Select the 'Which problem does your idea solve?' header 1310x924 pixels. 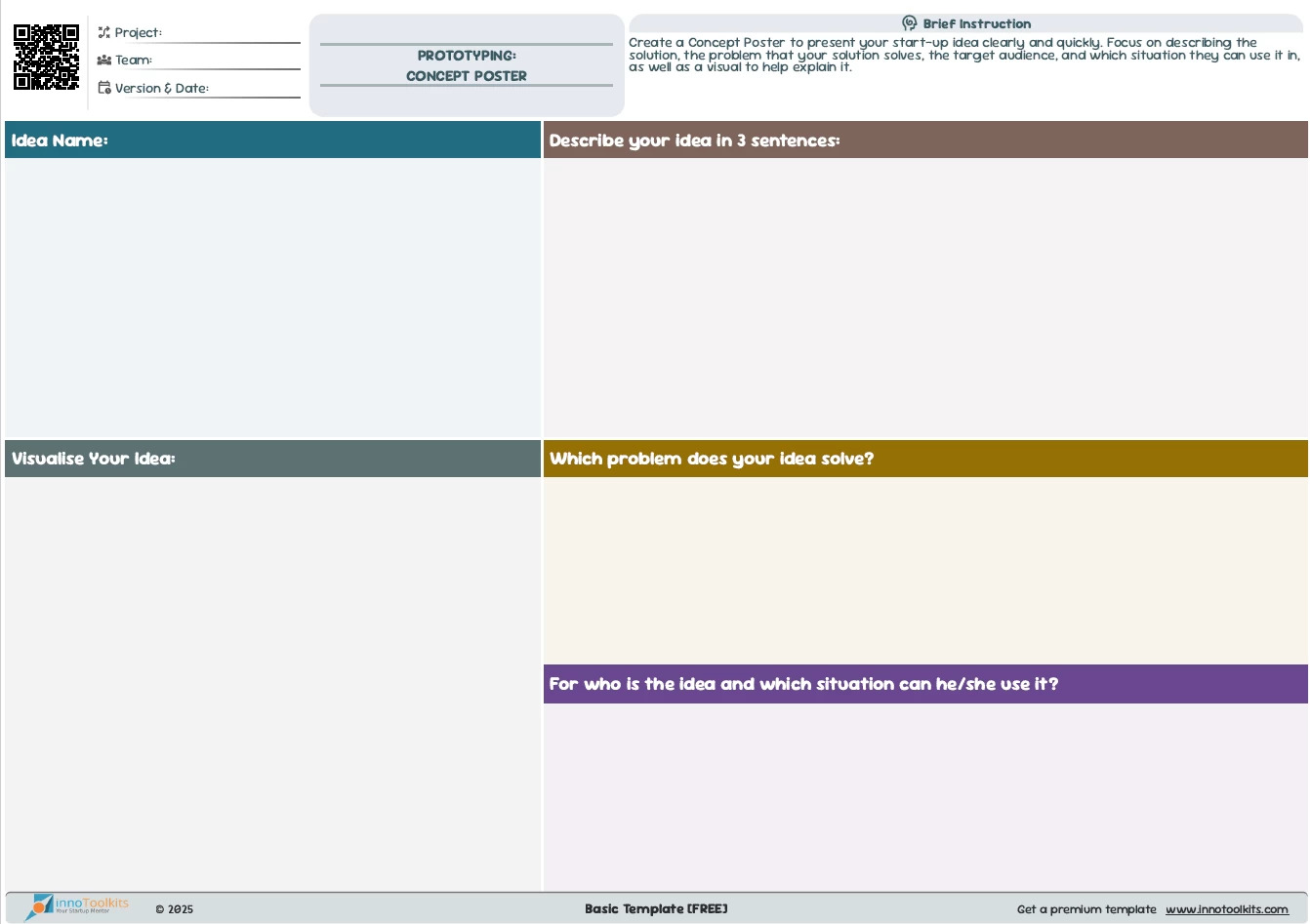[924, 459]
